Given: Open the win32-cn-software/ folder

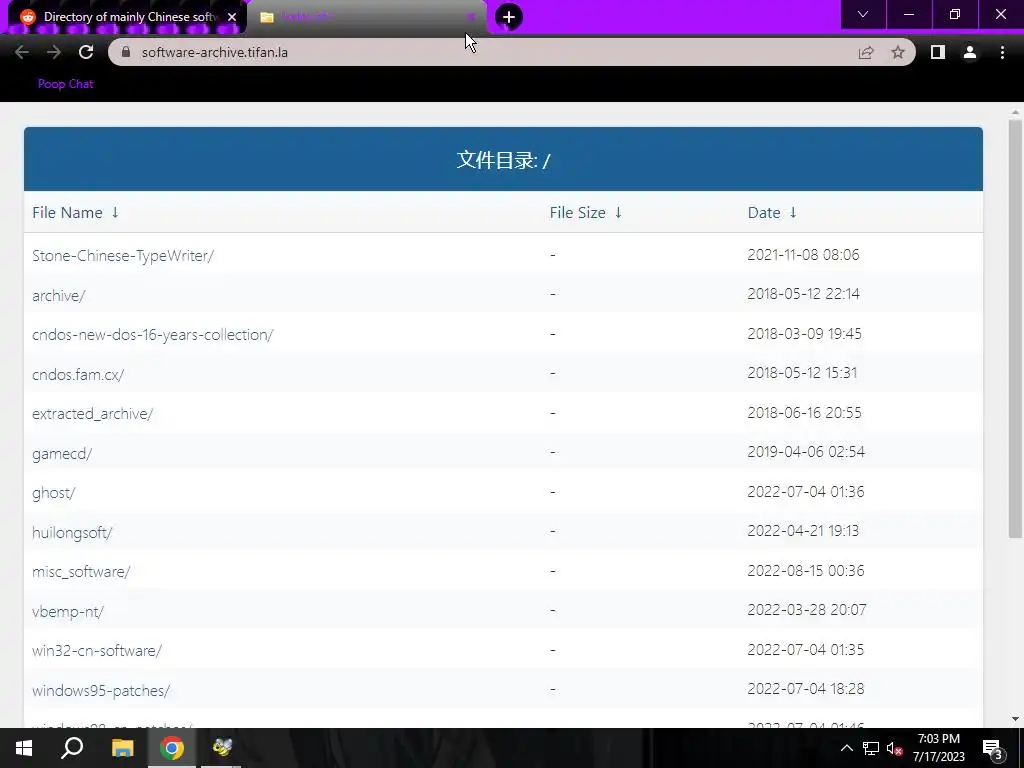Looking at the screenshot, I should coord(97,650).
